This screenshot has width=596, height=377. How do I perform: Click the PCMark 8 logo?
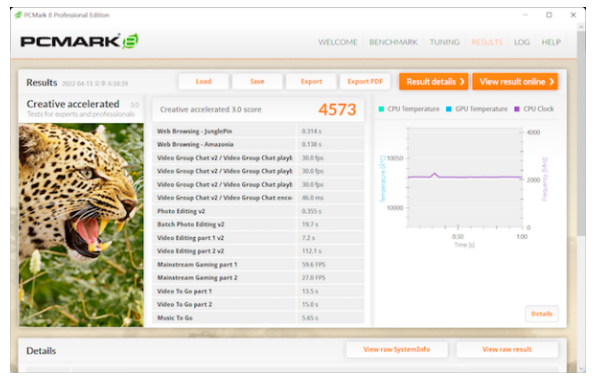79,41
